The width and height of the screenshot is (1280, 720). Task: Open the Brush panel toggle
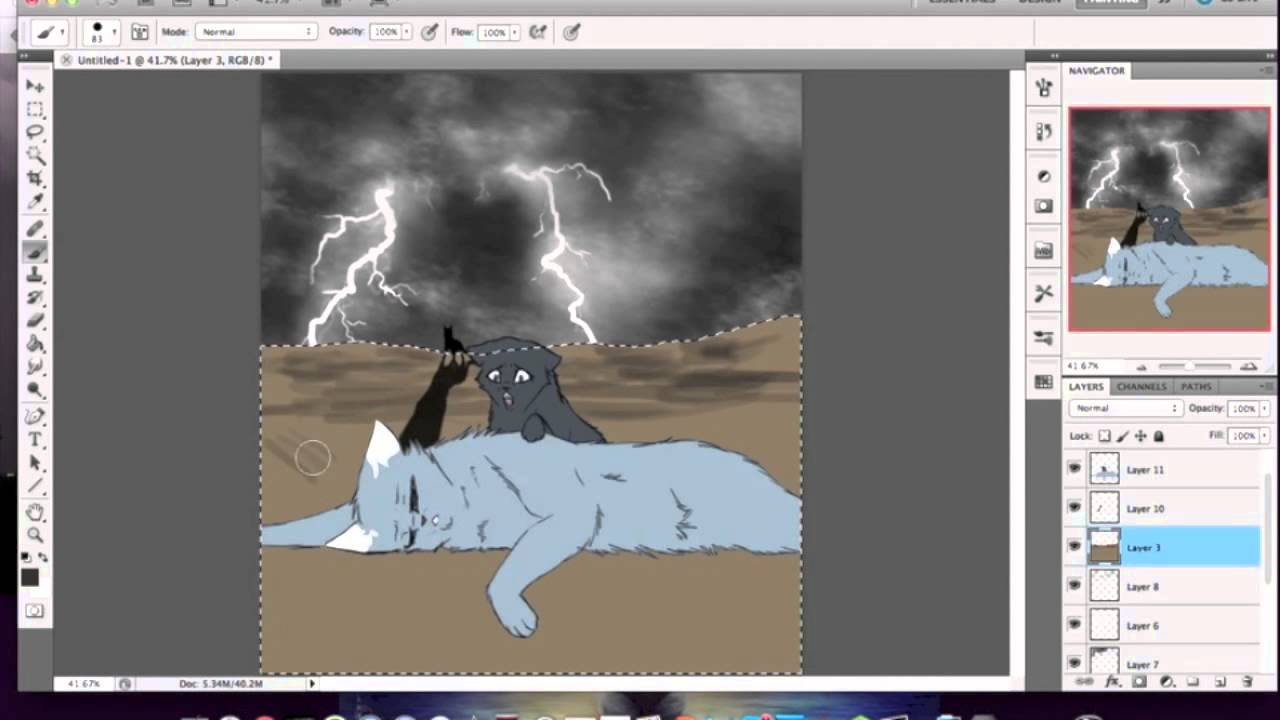pos(140,32)
